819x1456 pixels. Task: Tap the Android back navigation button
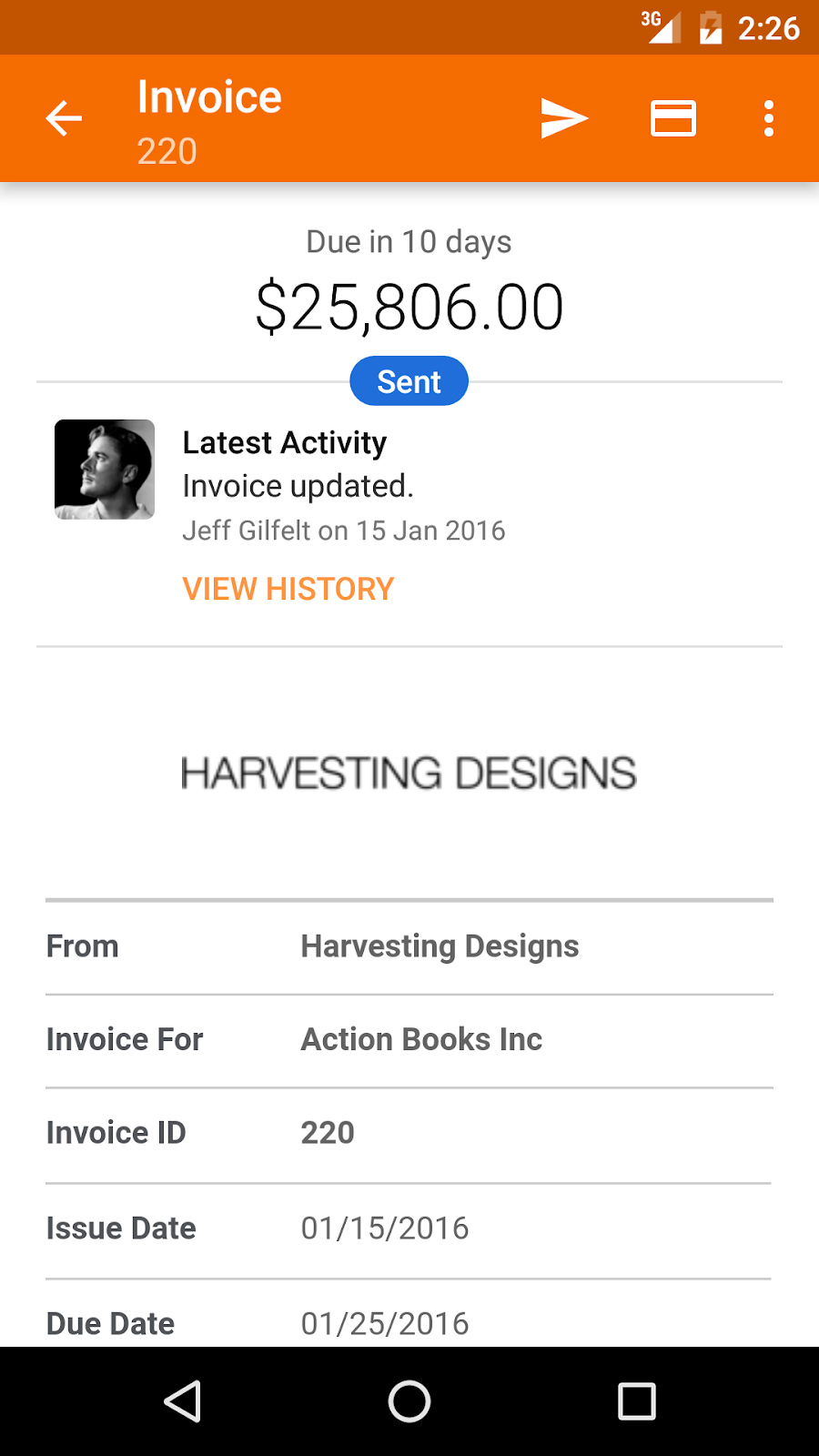click(x=182, y=1401)
